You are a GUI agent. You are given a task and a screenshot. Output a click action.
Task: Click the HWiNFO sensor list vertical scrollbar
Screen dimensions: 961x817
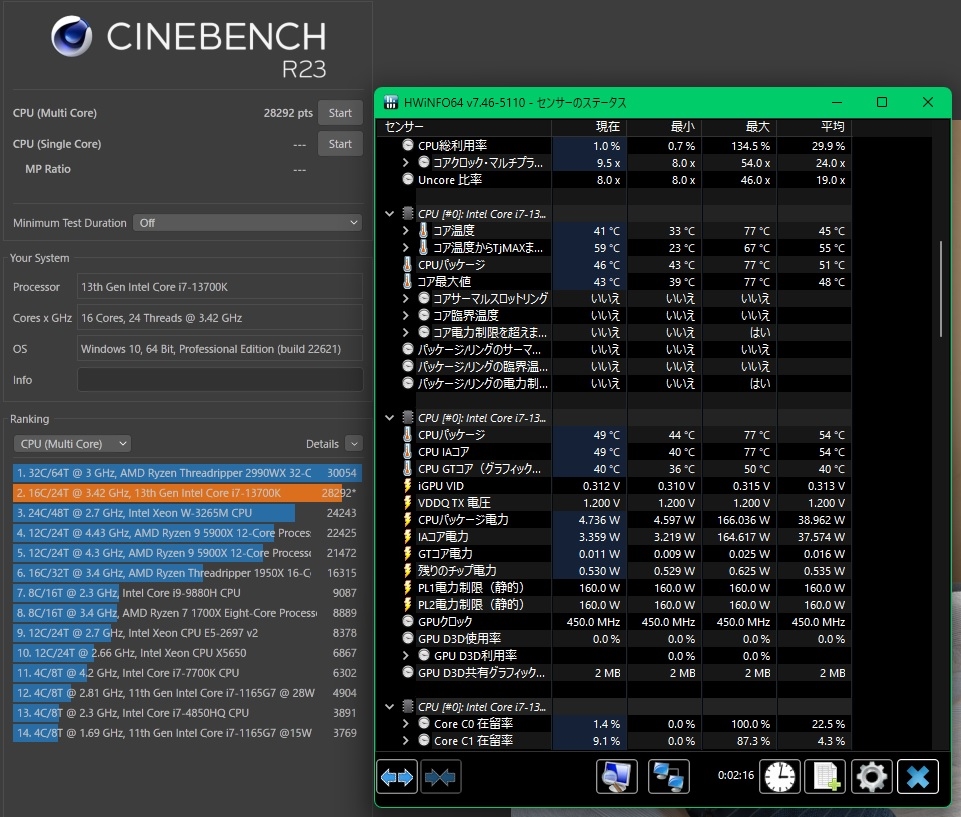(941, 288)
